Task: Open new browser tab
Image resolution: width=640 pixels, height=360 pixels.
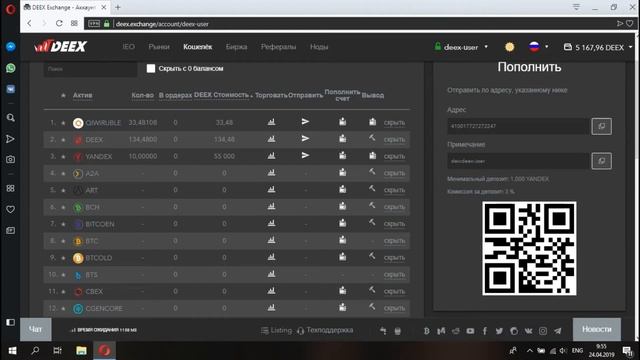Action: coord(118,7)
